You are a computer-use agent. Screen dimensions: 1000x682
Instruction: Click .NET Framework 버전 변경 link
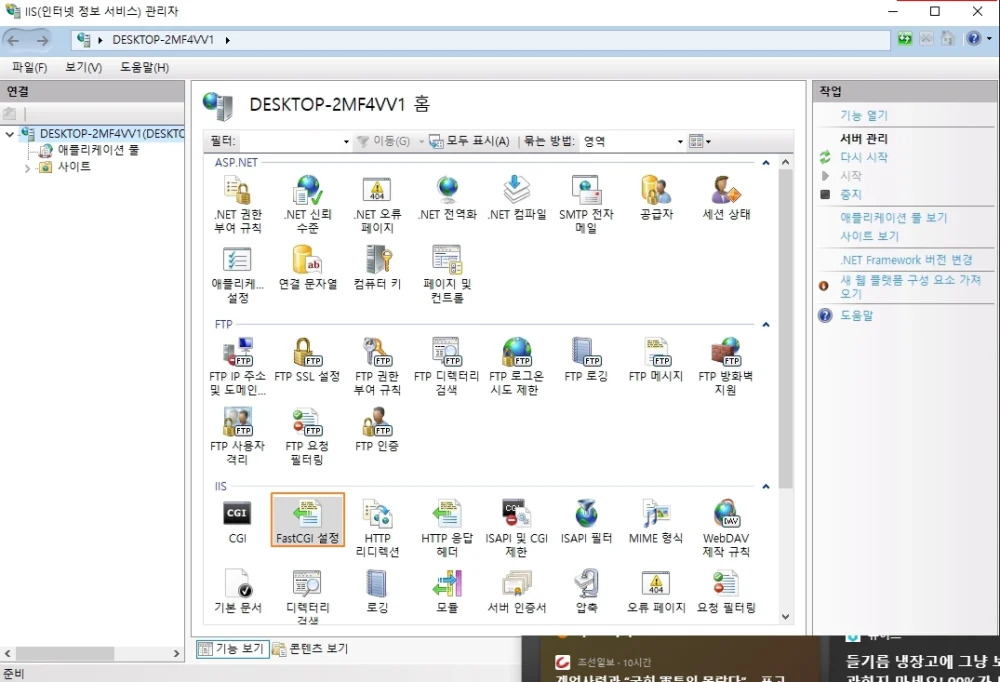[x=906, y=260]
